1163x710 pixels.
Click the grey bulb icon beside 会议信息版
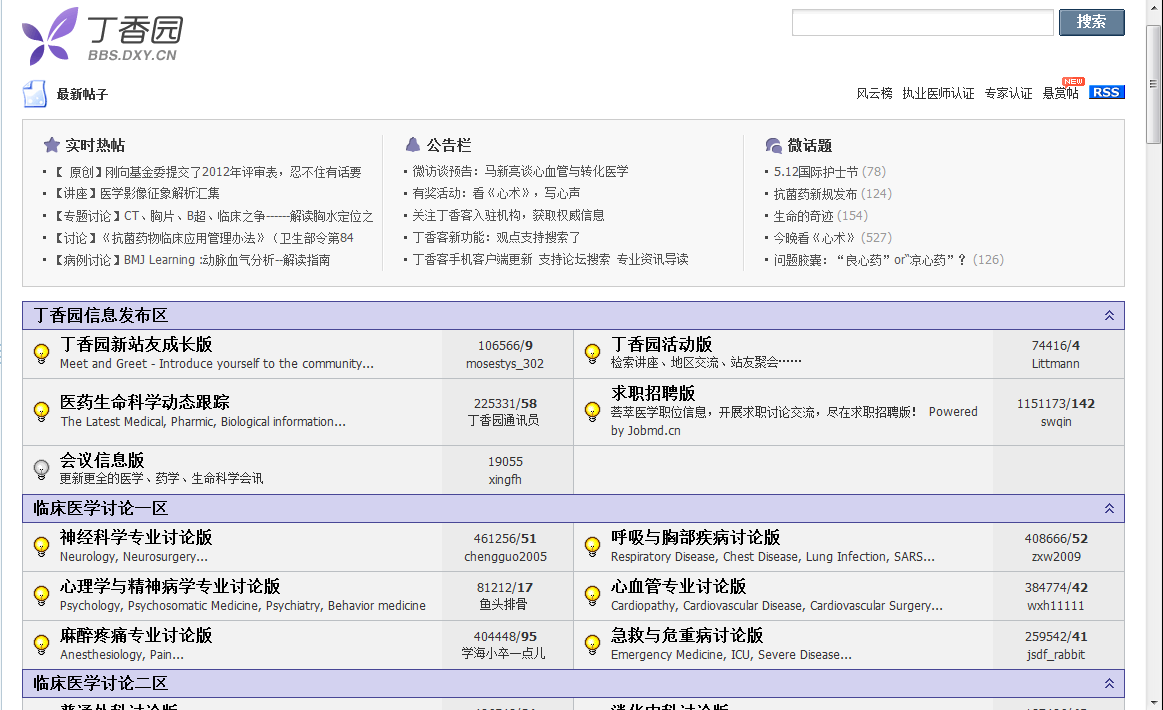[x=42, y=468]
